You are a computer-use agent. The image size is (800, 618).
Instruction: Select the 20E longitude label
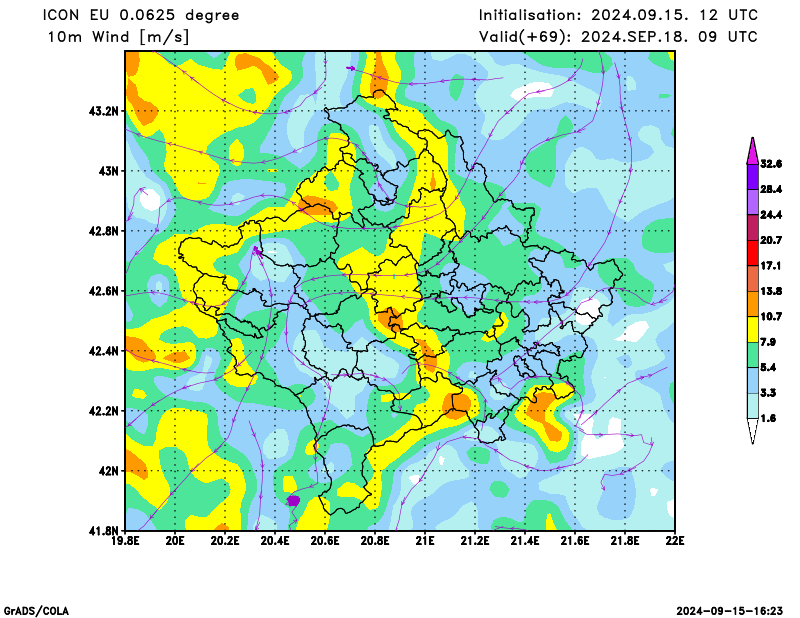(175, 540)
